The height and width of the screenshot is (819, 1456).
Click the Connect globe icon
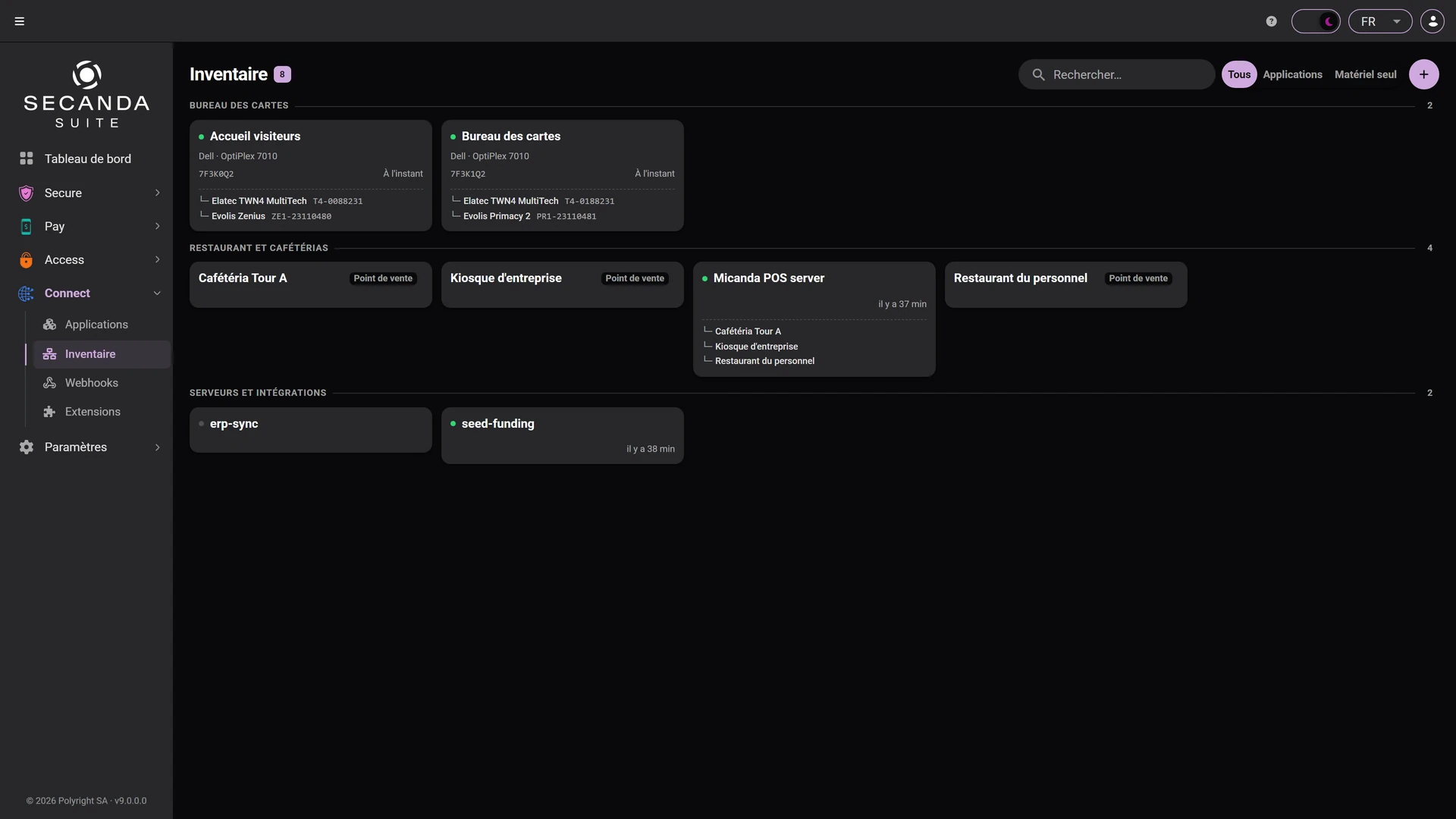point(27,293)
